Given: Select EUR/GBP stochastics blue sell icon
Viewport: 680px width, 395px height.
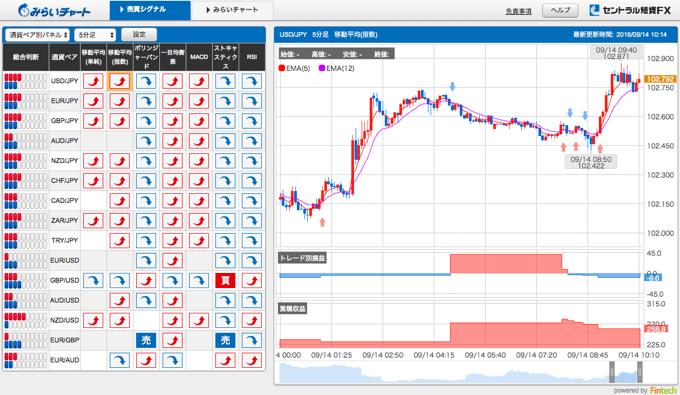Looking at the screenshot, I should coord(226,340).
